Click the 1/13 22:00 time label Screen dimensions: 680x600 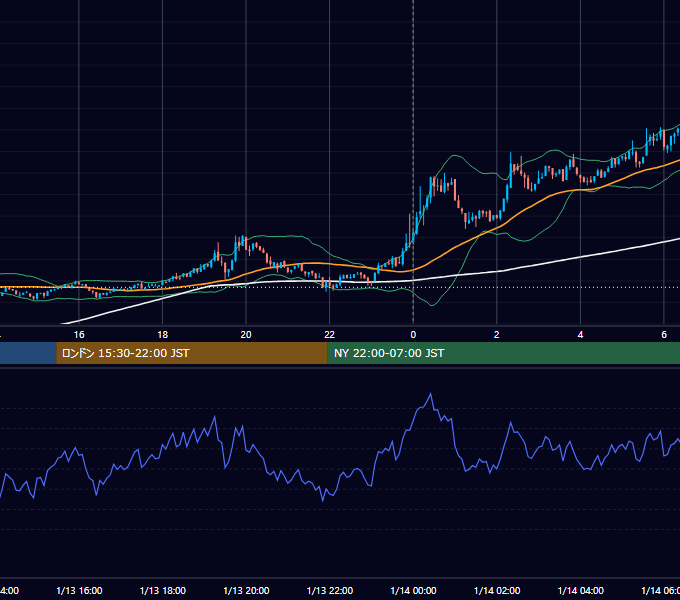point(330,590)
